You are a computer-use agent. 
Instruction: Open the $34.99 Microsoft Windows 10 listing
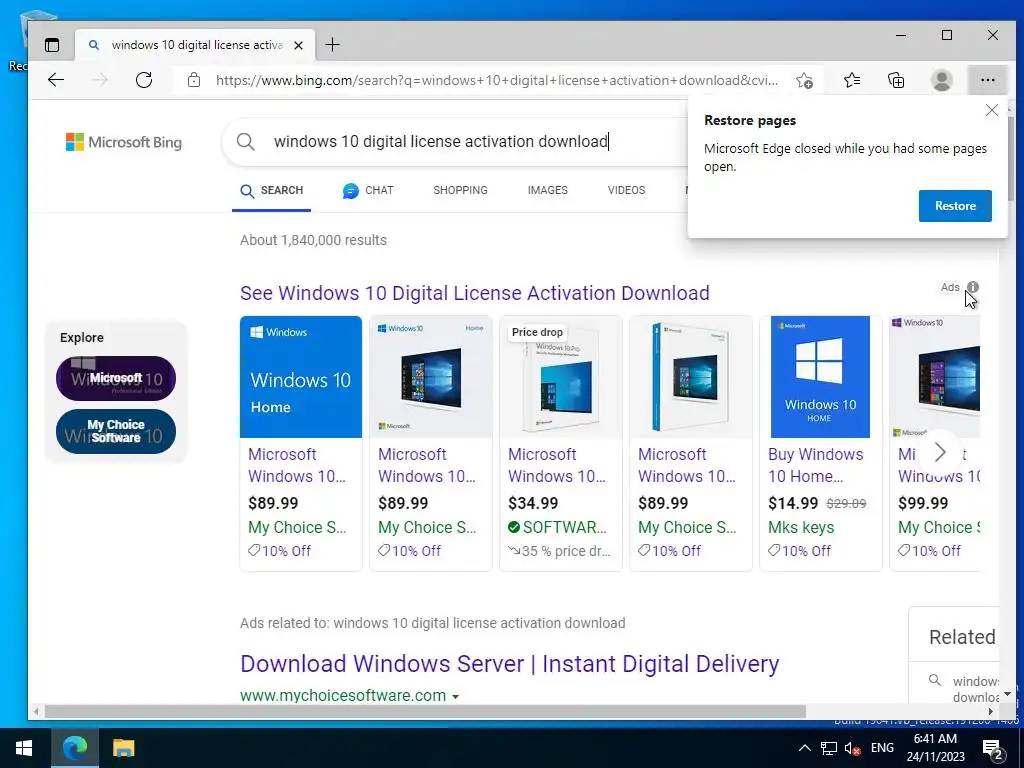(x=556, y=465)
